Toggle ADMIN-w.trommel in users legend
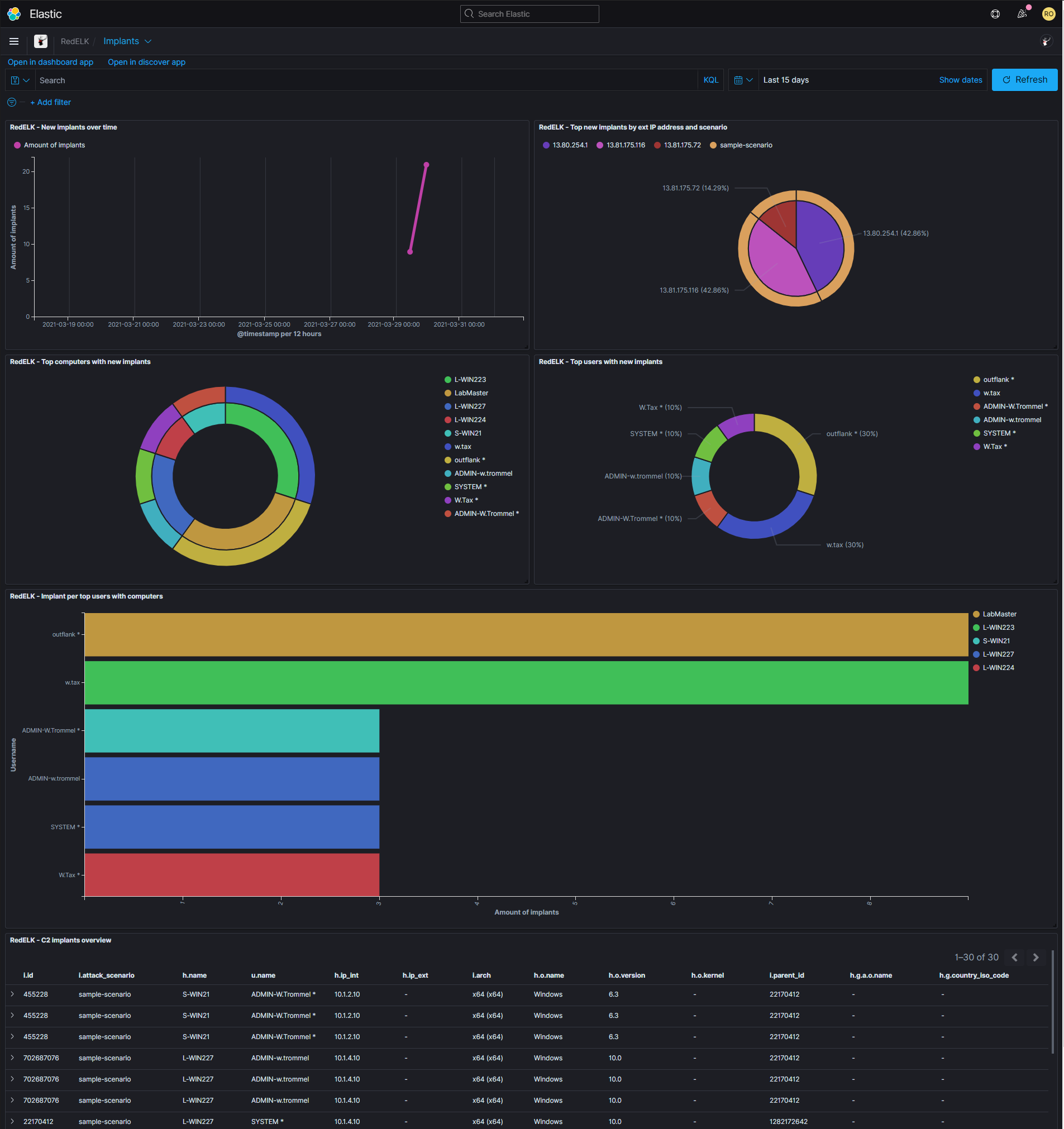 (1008, 420)
